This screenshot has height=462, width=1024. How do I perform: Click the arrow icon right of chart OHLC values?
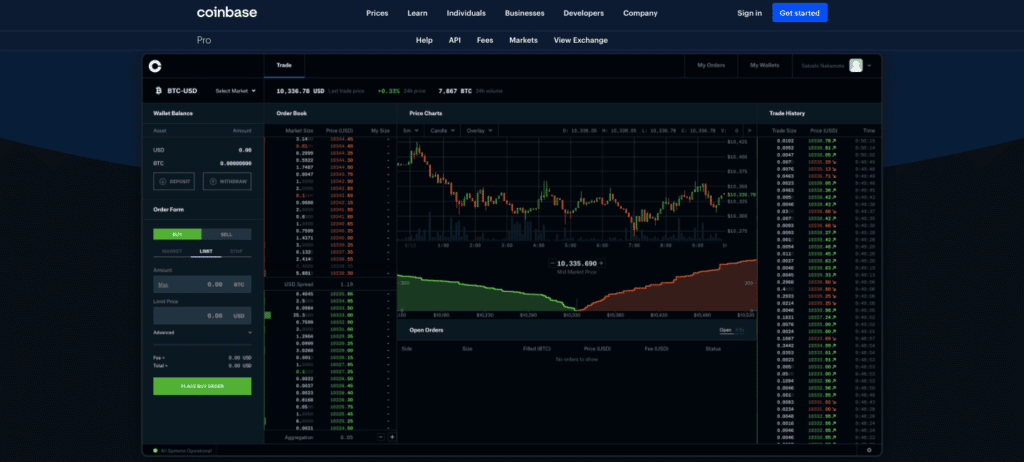pos(752,130)
